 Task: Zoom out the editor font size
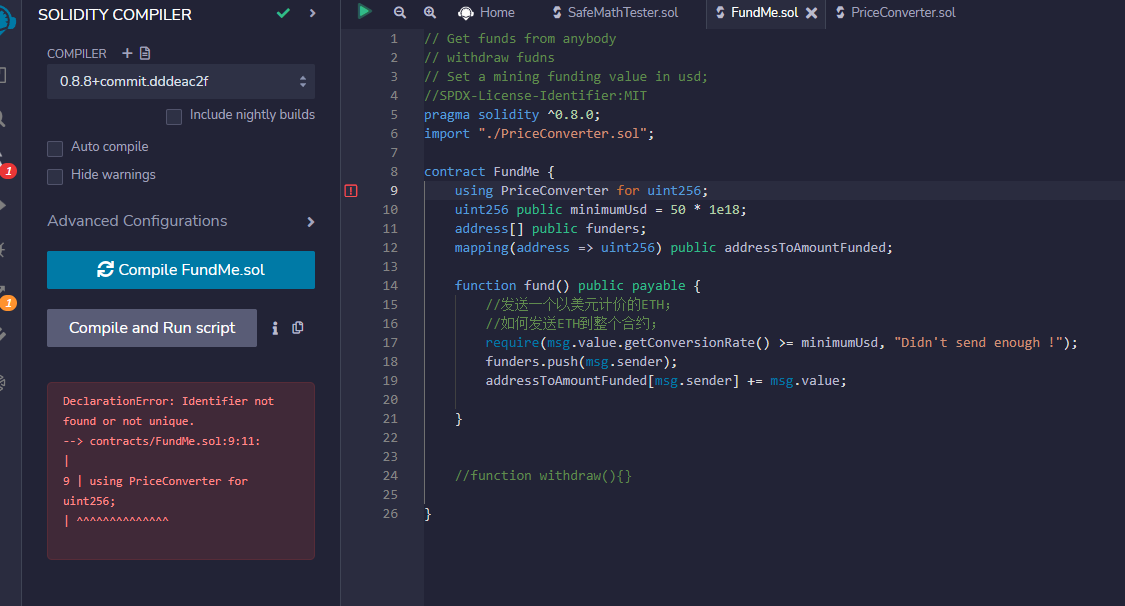(x=400, y=12)
